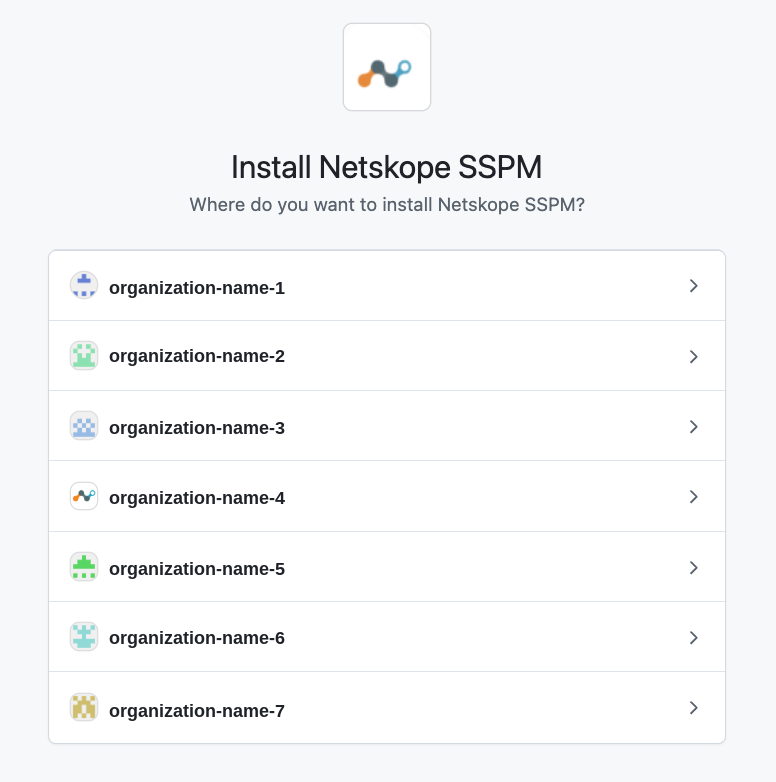Viewport: 776px width, 782px height.
Task: Open chevron for organization-name-3
Action: point(693,426)
